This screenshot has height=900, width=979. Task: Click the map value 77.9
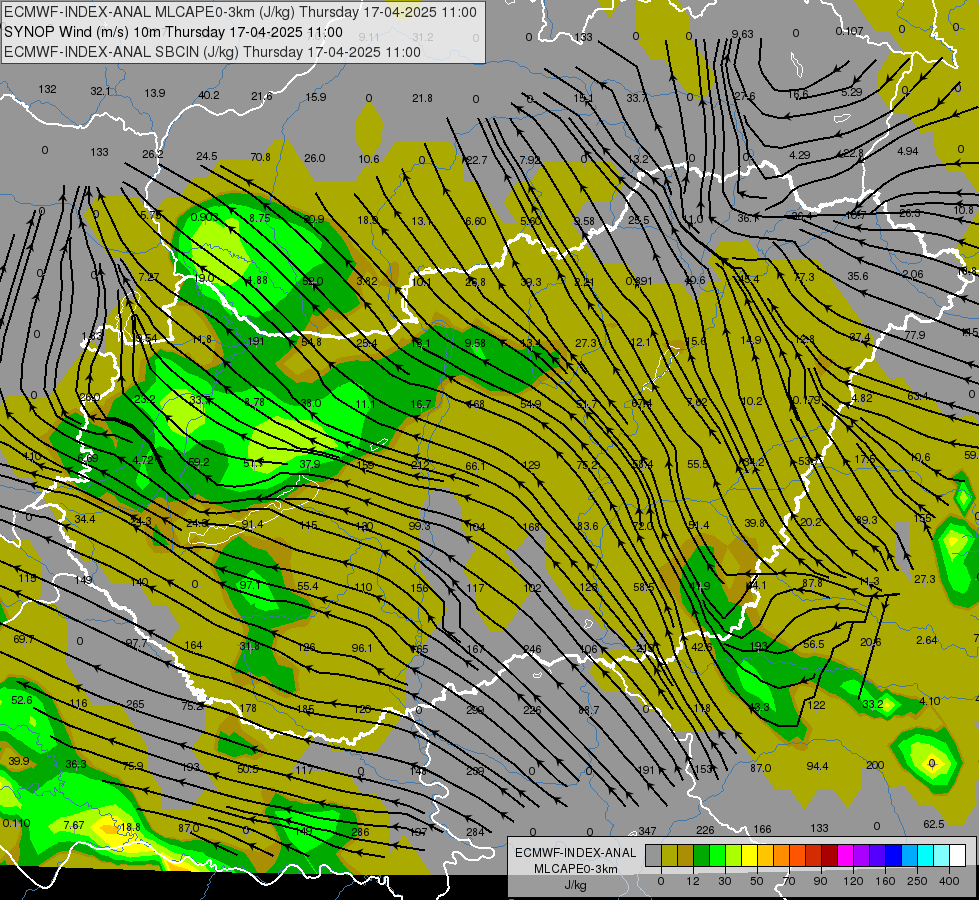pyautogui.click(x=915, y=335)
